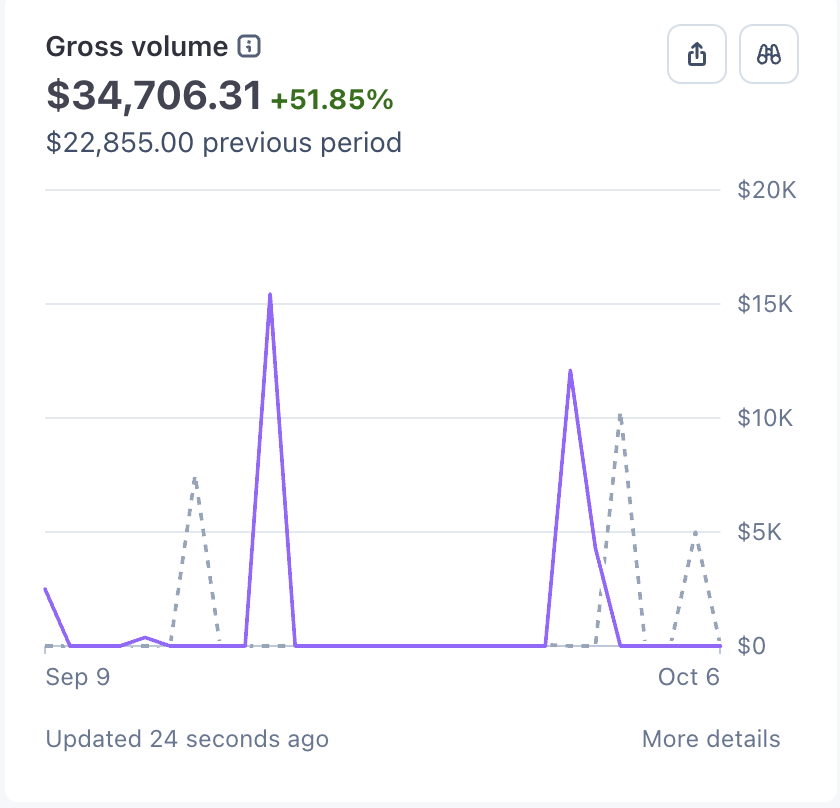Click the +51.85% change indicator

click(332, 100)
